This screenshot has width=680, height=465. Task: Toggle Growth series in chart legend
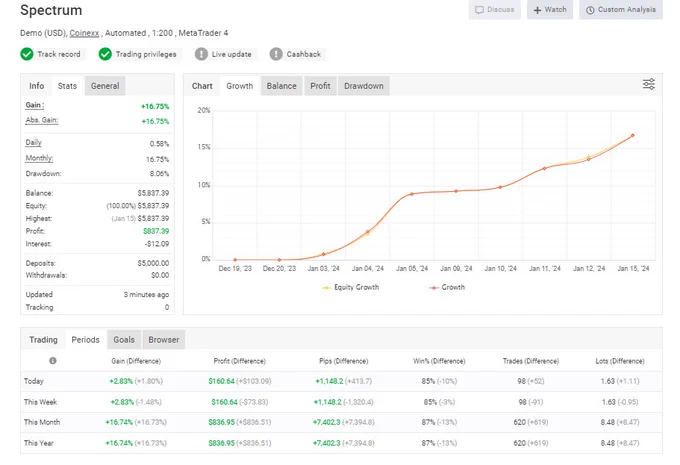click(x=447, y=287)
